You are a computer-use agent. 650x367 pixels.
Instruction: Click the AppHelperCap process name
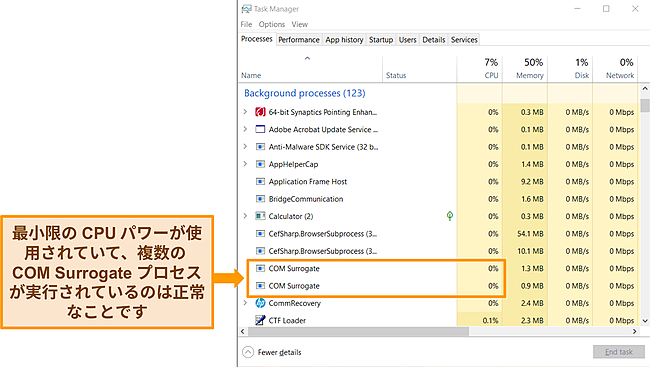[293, 164]
